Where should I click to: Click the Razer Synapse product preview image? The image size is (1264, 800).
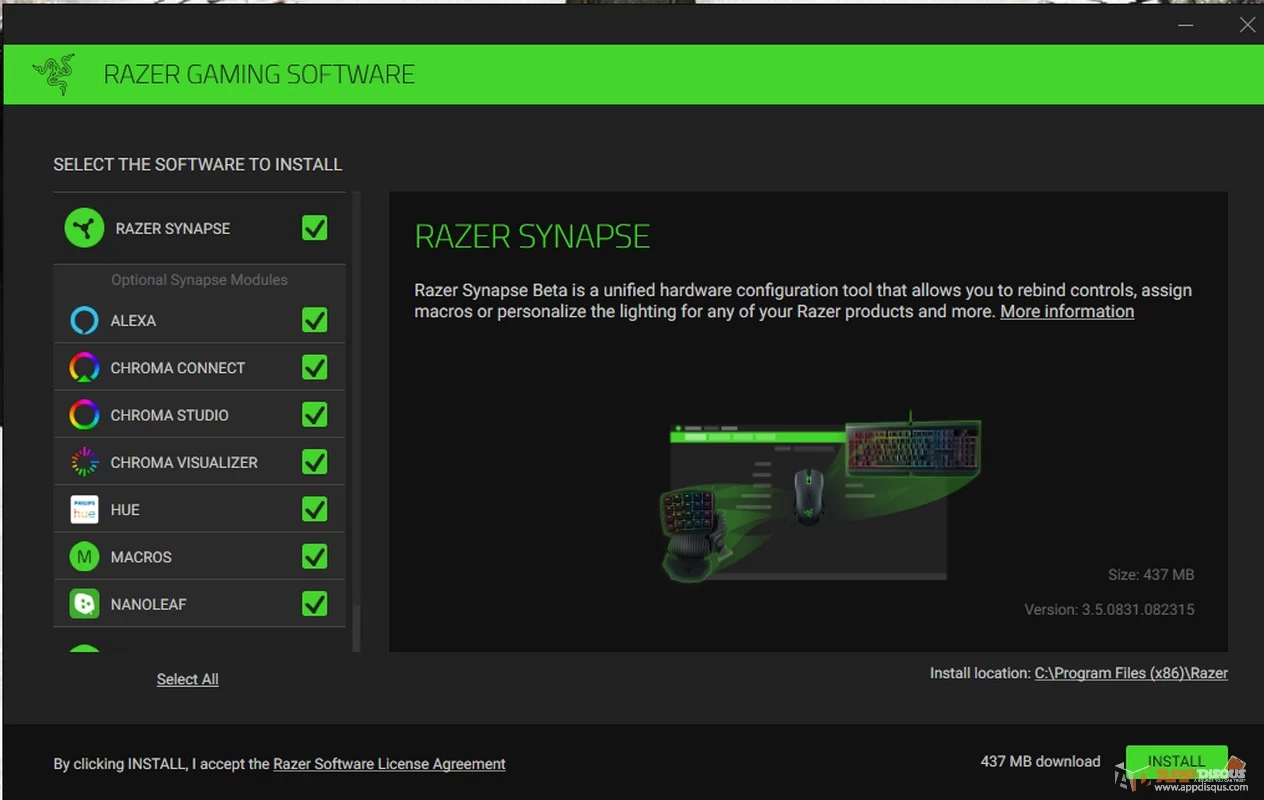(820, 497)
